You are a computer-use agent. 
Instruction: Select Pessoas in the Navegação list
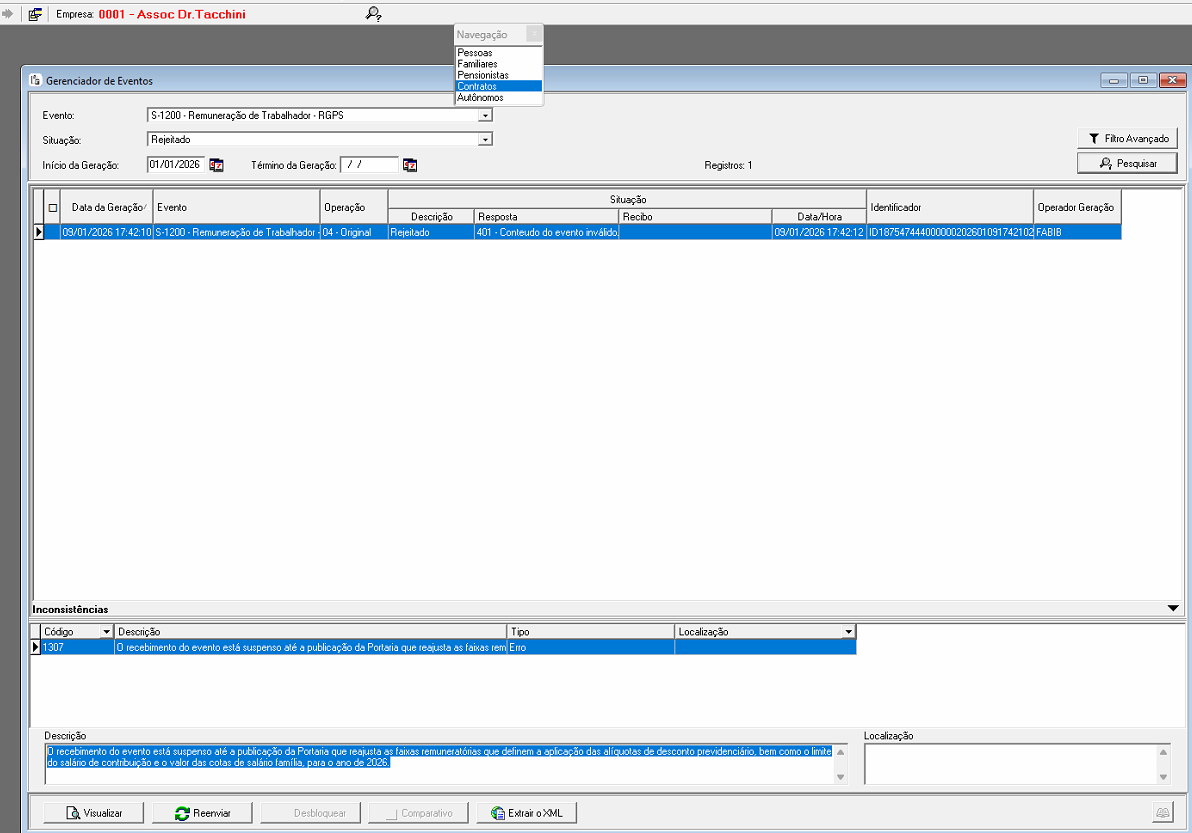(475, 52)
